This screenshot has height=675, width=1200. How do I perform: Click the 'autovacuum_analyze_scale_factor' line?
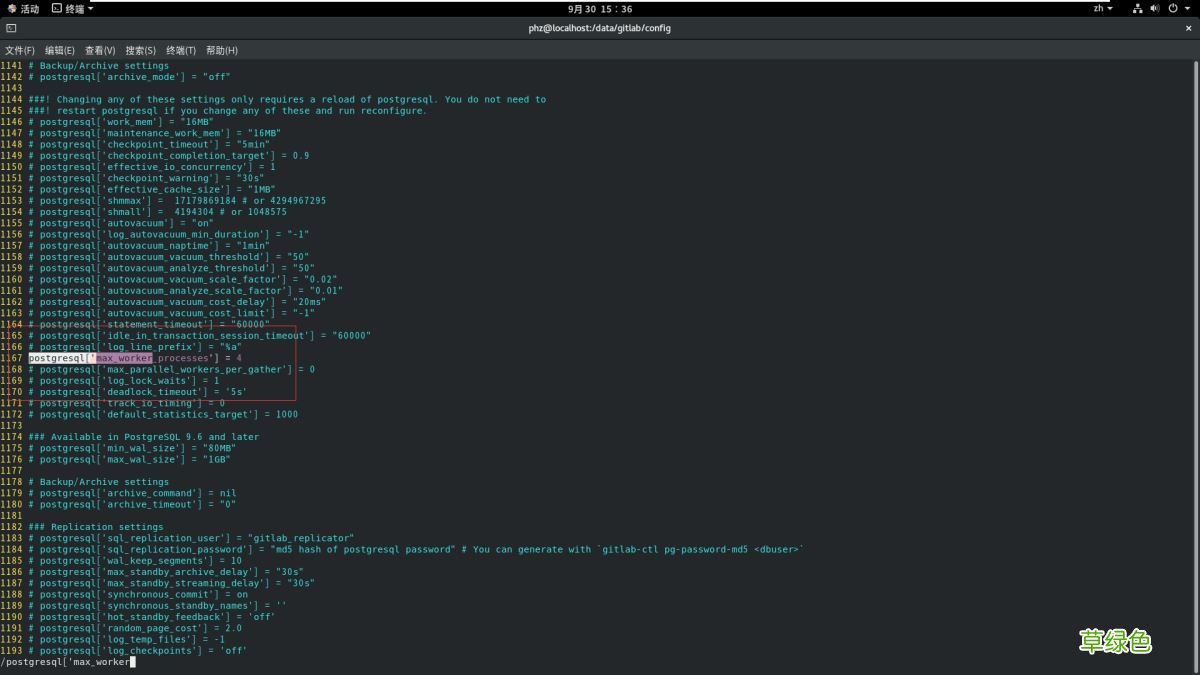pyautogui.click(x=186, y=291)
